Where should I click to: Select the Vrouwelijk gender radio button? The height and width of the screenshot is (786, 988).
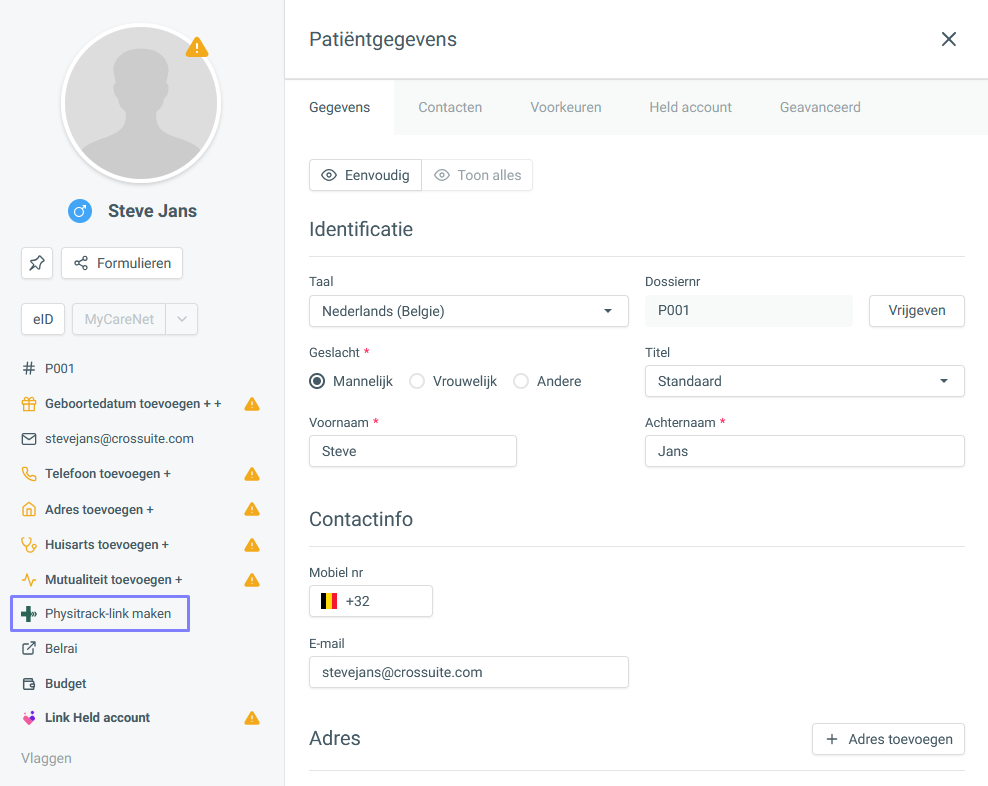click(x=417, y=381)
